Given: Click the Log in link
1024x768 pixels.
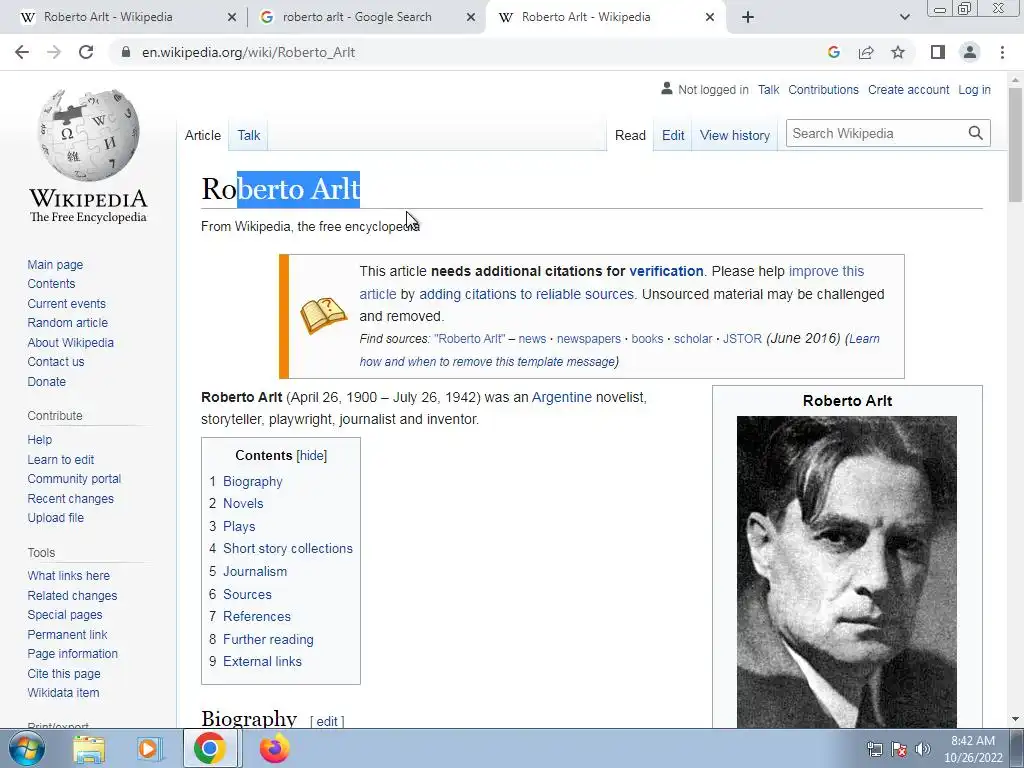Looking at the screenshot, I should [x=974, y=89].
